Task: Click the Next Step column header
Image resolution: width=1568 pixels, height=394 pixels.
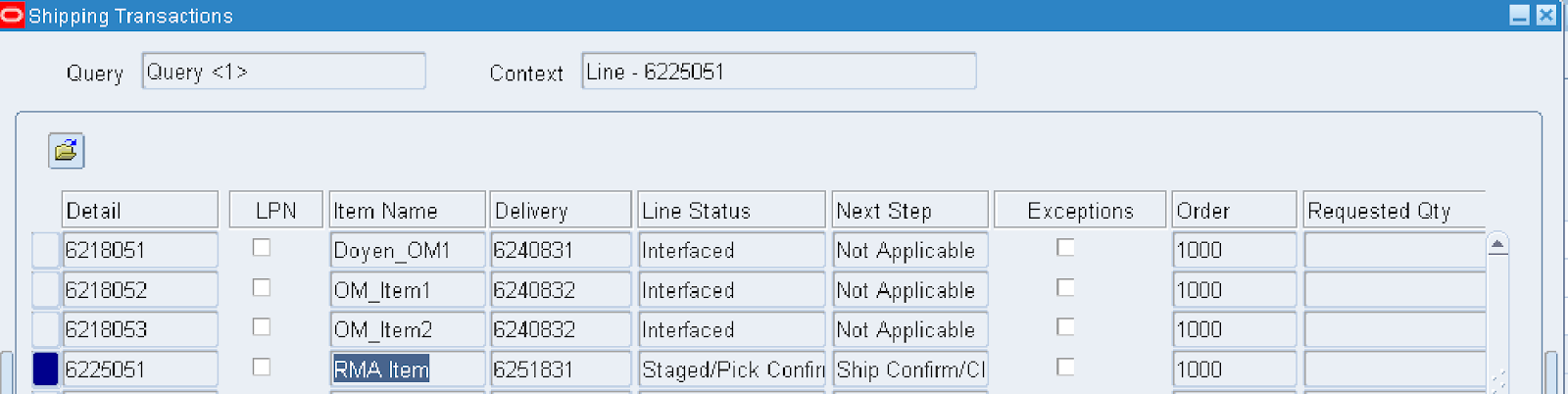Action: click(x=909, y=210)
